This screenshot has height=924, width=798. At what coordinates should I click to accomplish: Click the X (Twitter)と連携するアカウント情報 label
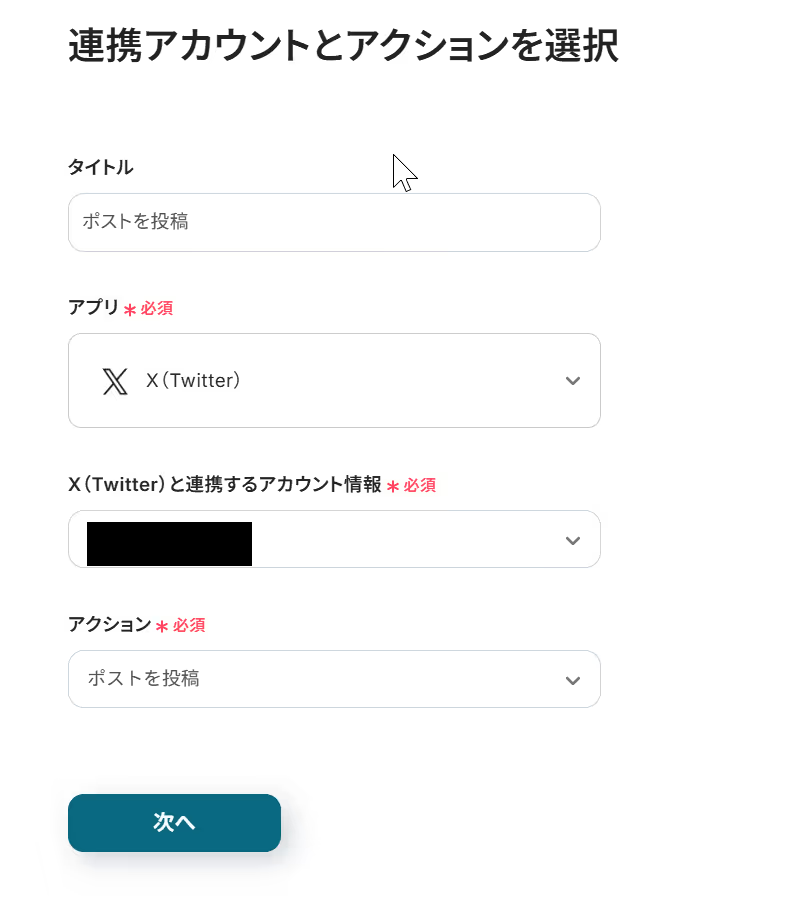(x=225, y=485)
